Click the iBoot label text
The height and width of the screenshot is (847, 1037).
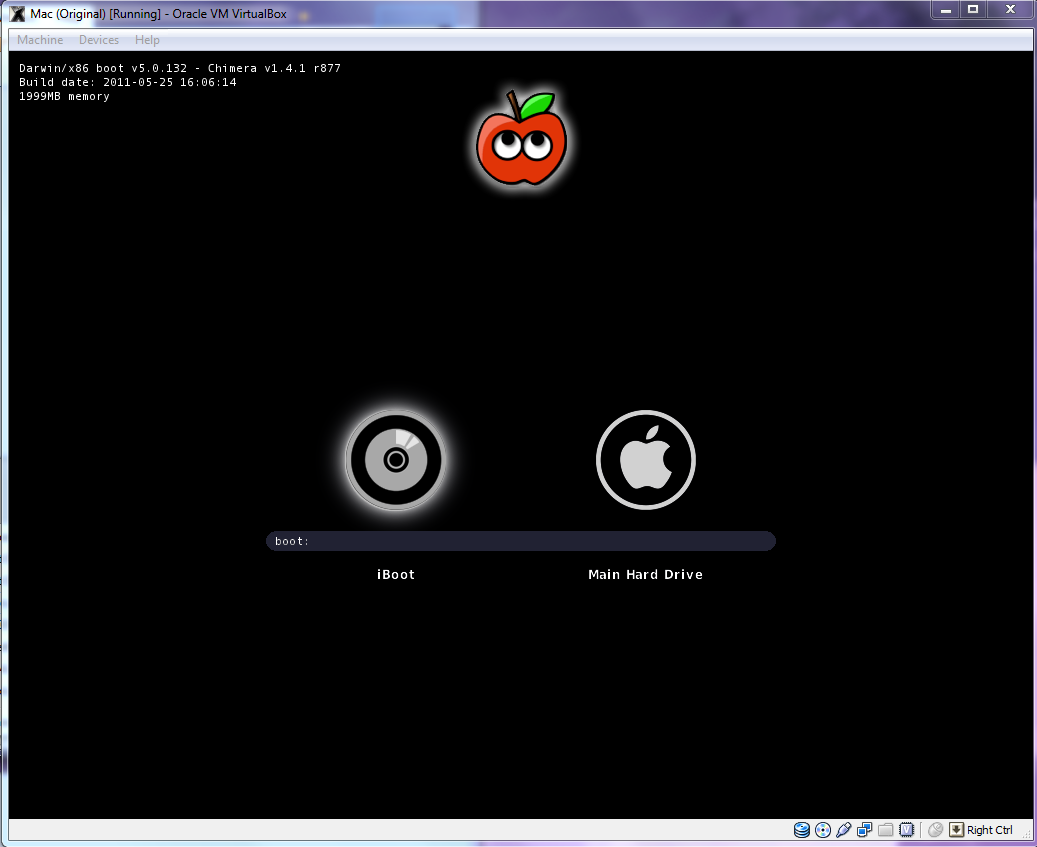click(x=395, y=575)
